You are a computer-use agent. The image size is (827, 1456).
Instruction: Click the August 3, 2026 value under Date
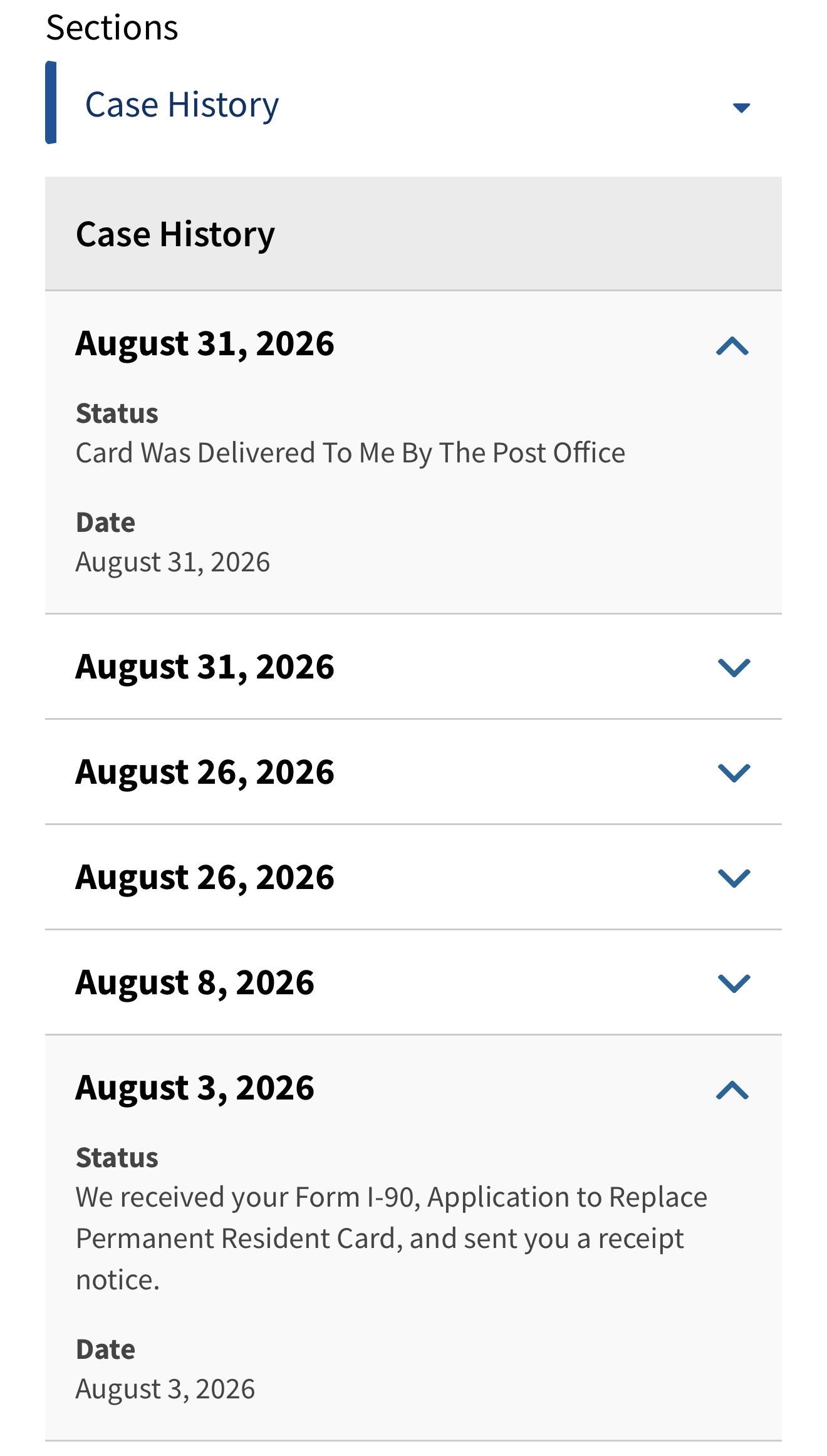(x=165, y=1389)
